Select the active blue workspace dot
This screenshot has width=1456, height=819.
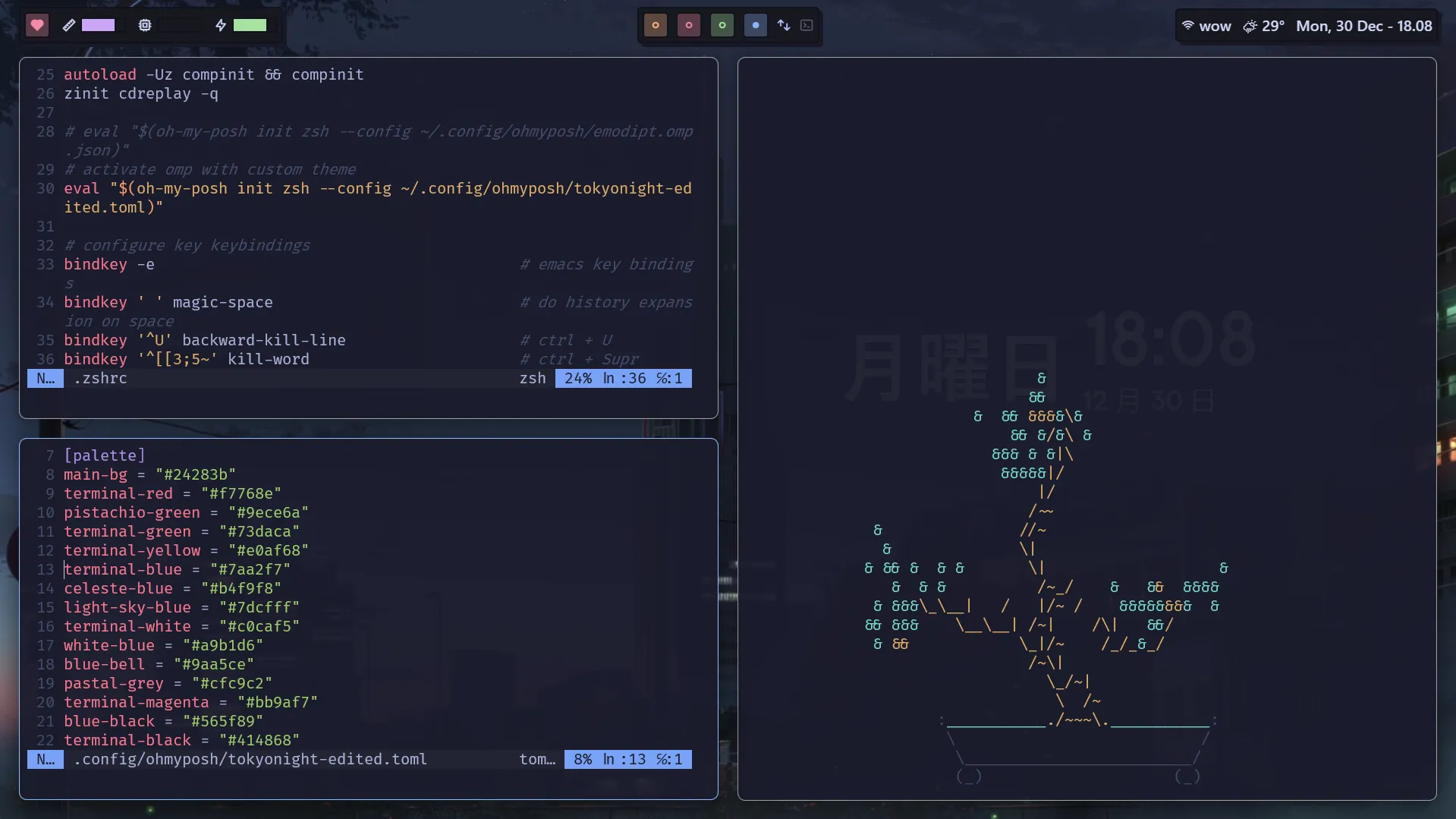coord(755,25)
